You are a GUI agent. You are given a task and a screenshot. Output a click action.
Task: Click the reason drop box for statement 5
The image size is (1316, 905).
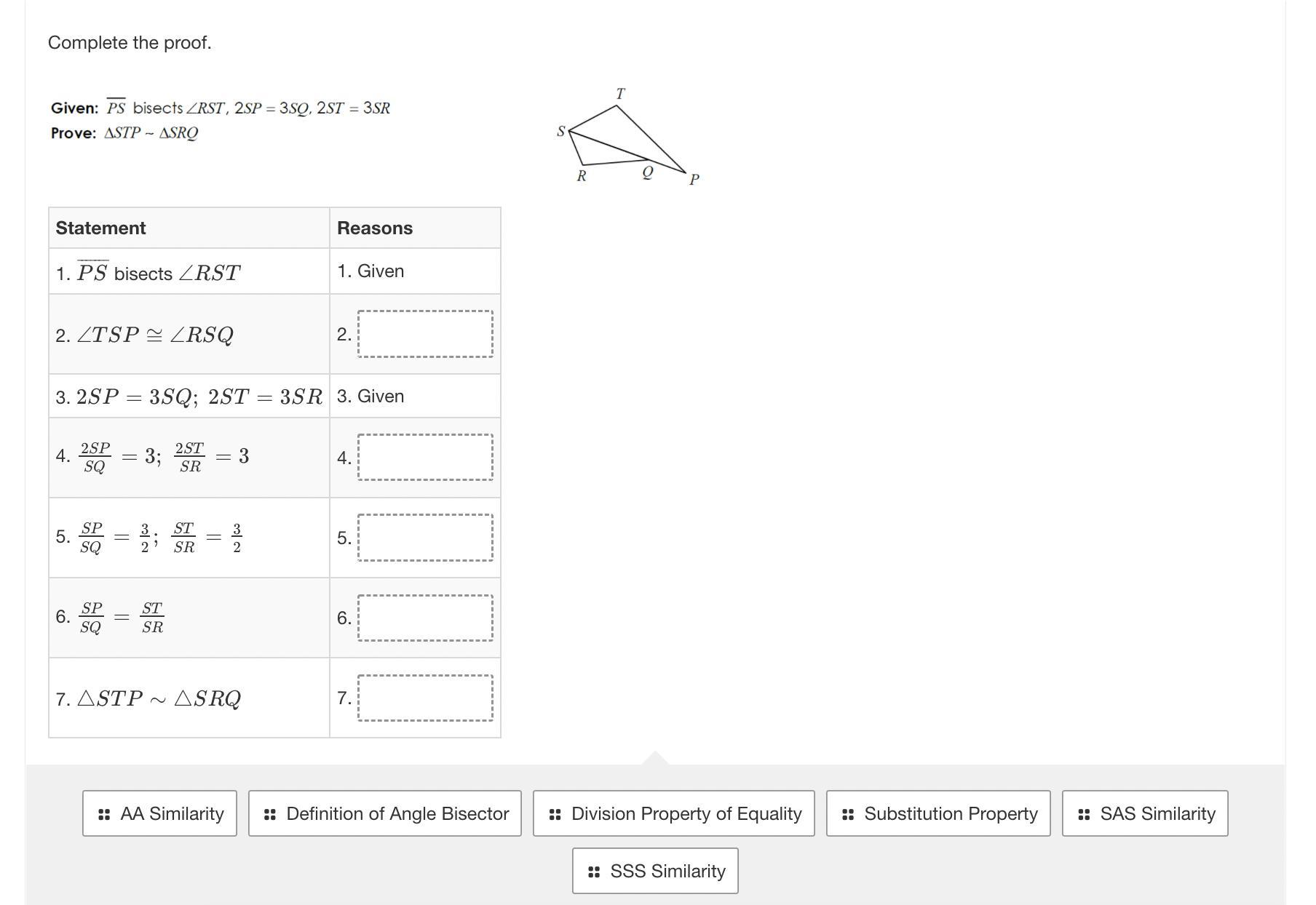click(425, 538)
